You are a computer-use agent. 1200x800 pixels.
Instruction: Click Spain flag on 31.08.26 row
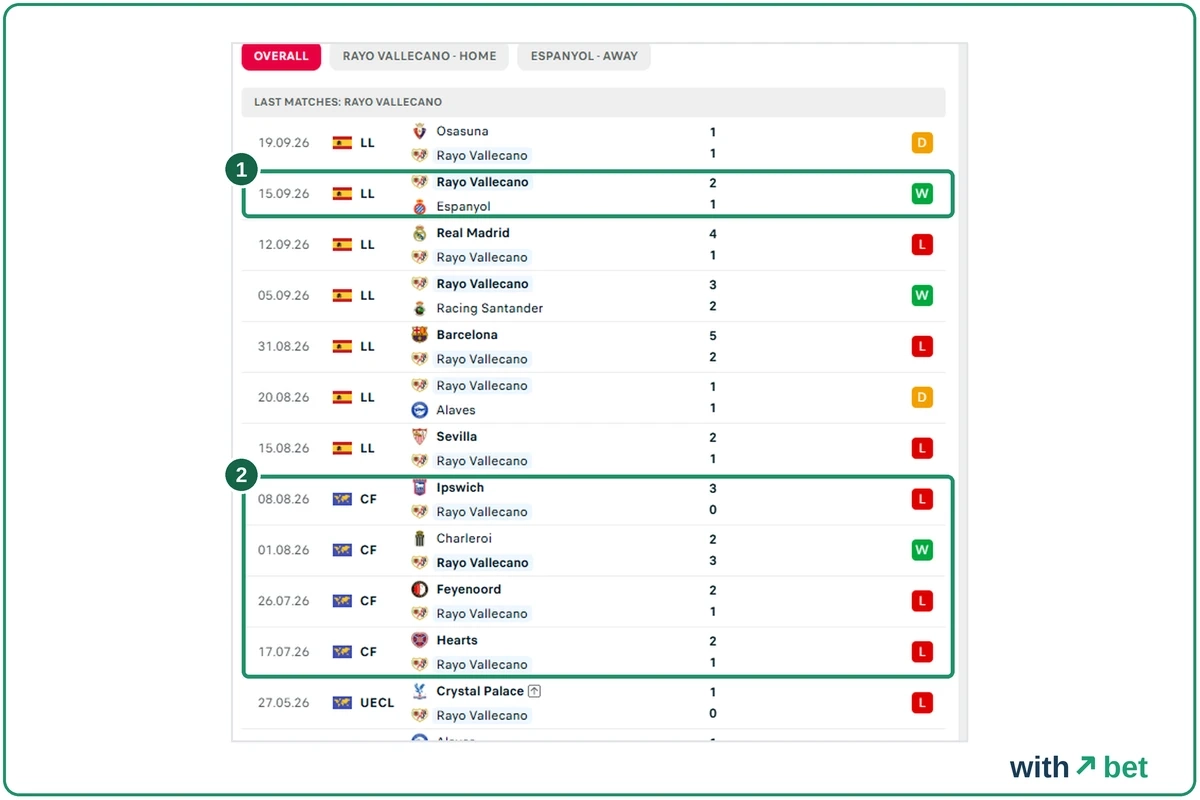tap(342, 347)
